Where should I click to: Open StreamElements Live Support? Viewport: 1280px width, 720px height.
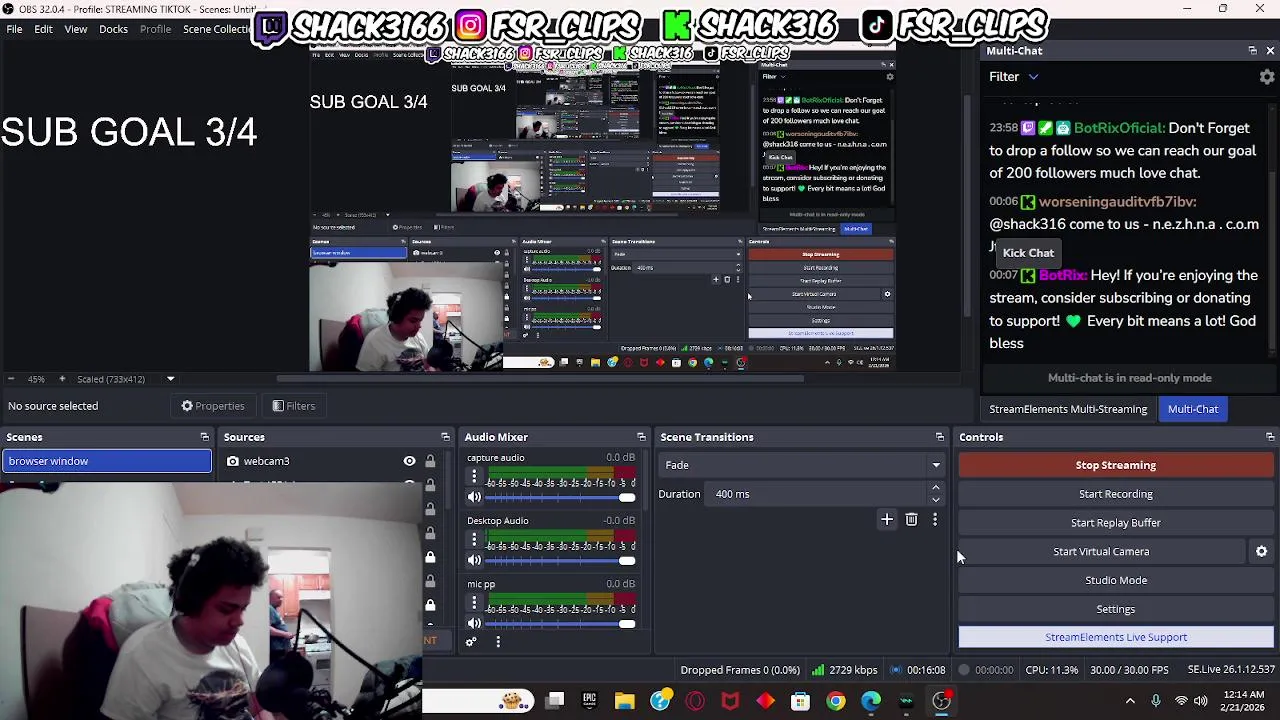point(1116,637)
